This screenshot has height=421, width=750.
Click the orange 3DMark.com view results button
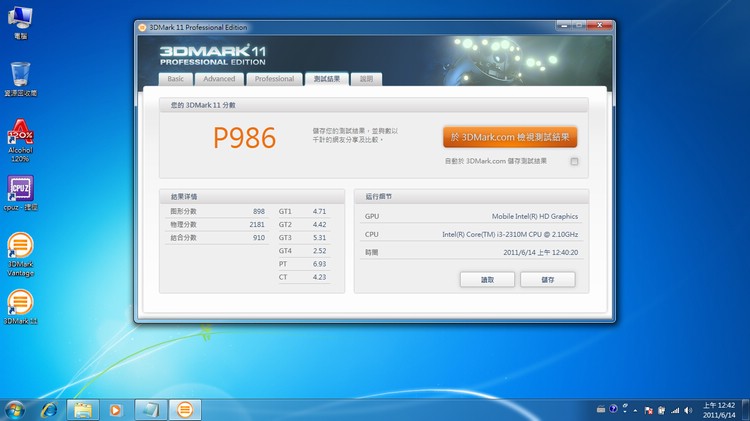(510, 137)
